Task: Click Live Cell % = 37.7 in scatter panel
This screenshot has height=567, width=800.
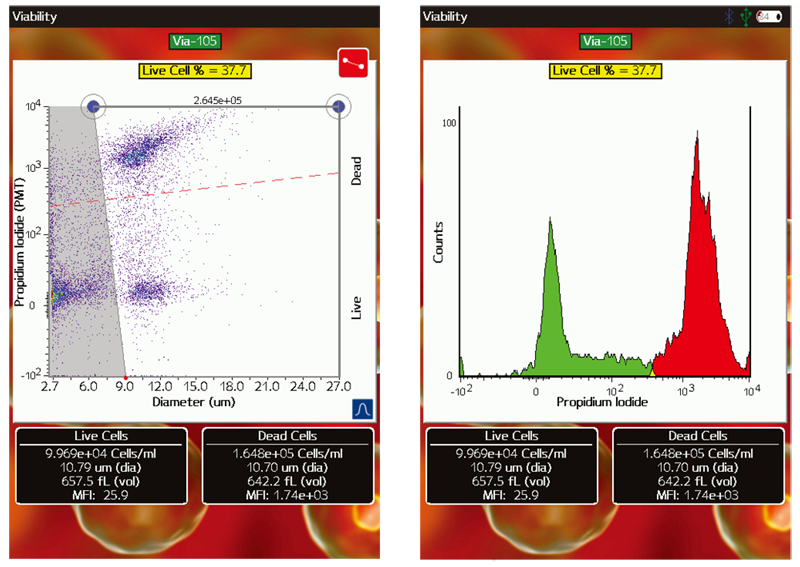Action: pyautogui.click(x=195, y=70)
